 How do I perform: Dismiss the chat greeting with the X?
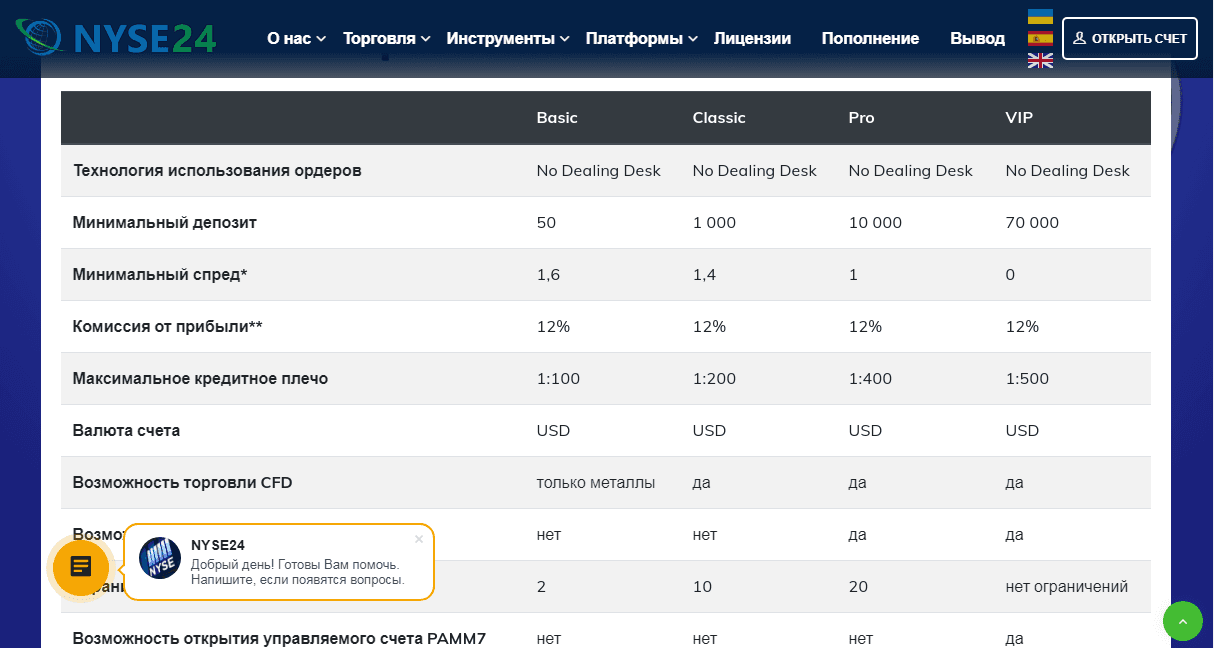click(x=419, y=539)
